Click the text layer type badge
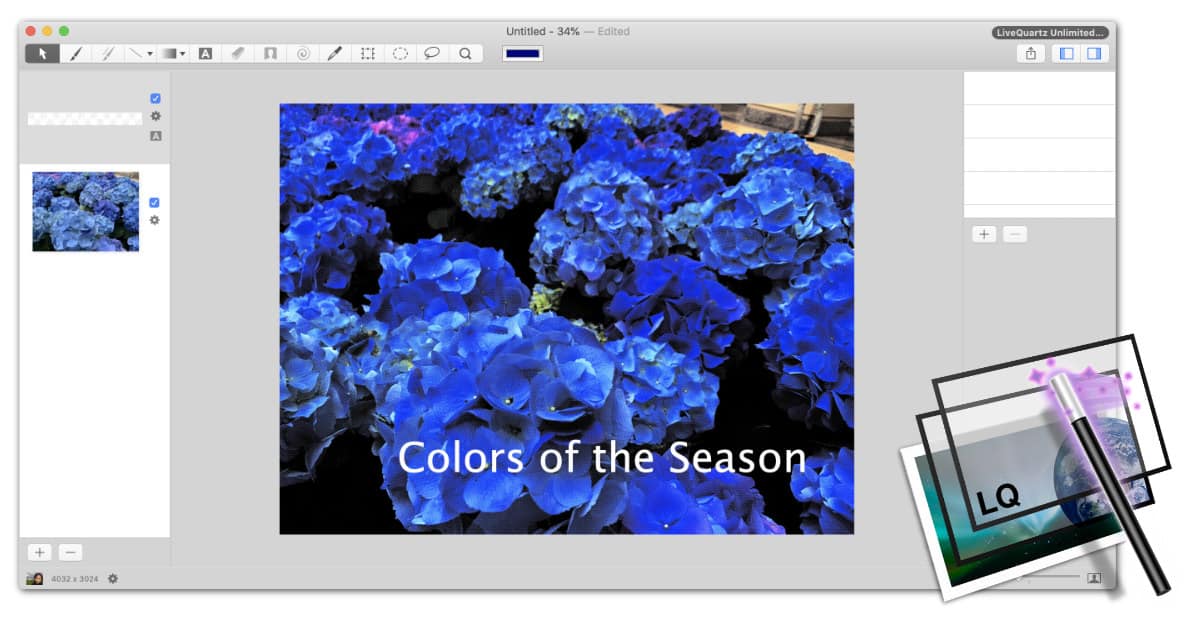The width and height of the screenshot is (1200, 628). 155,136
